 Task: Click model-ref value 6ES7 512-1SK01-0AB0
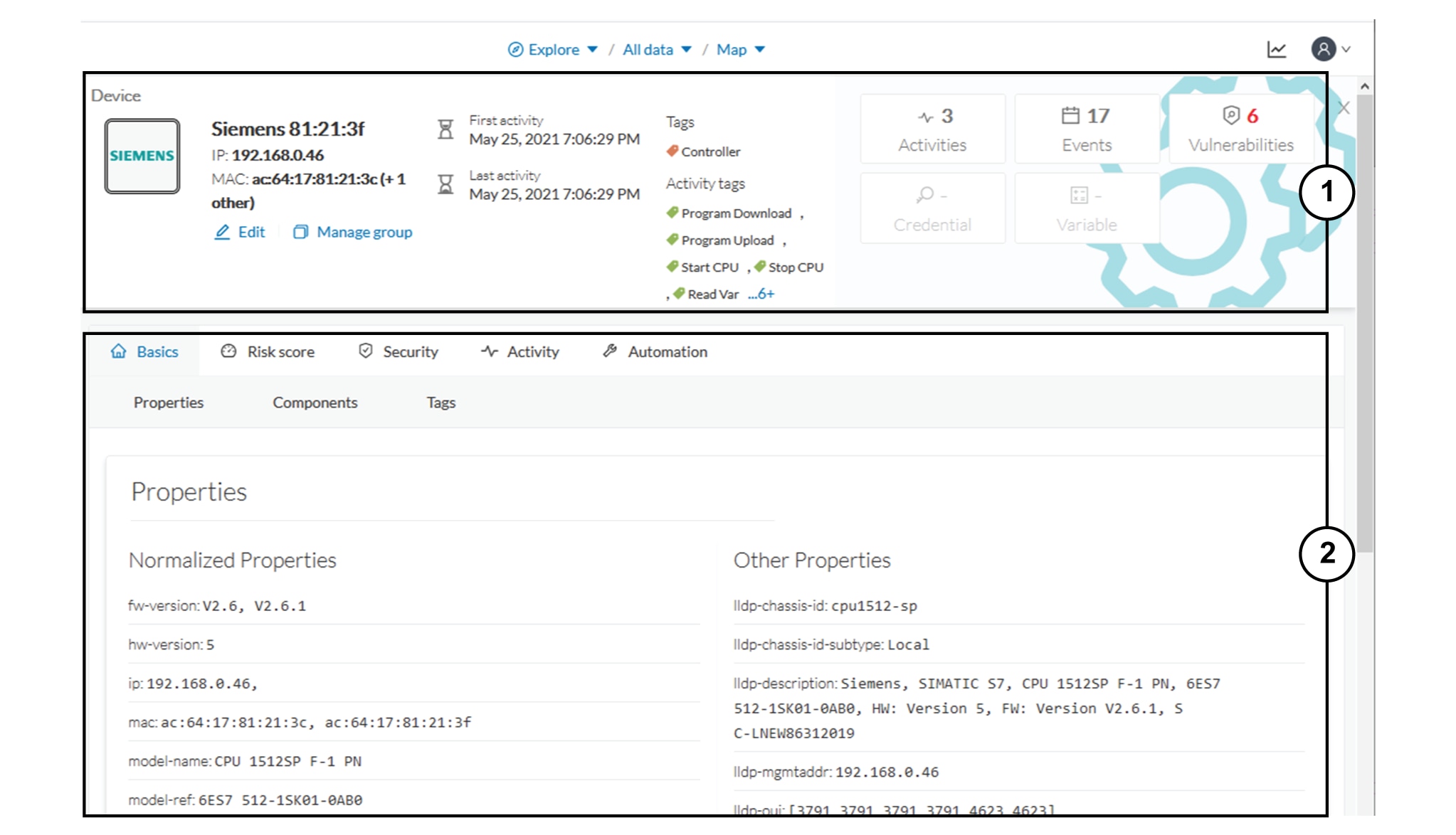pos(280,801)
